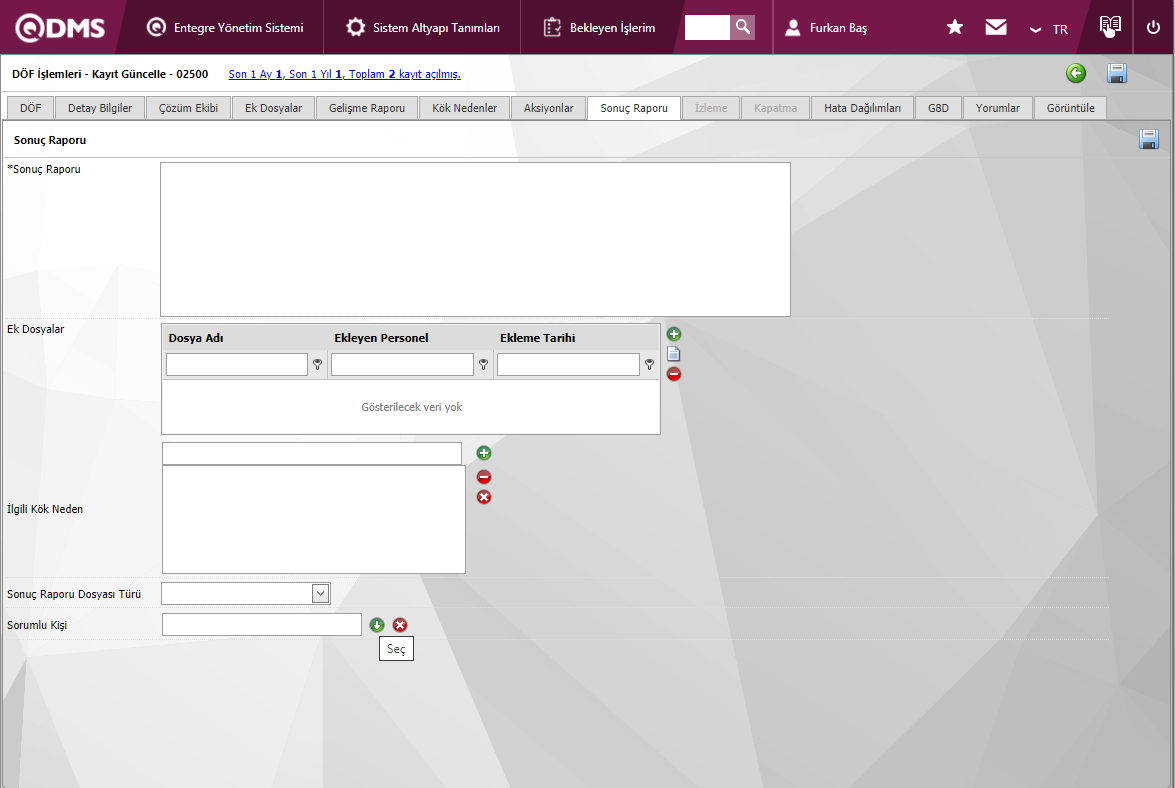Click the header save disk icon
1175x788 pixels.
coord(1117,73)
